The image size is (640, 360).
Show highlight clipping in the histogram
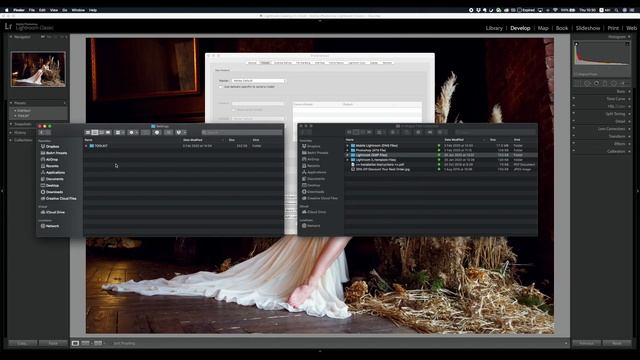coord(627,44)
